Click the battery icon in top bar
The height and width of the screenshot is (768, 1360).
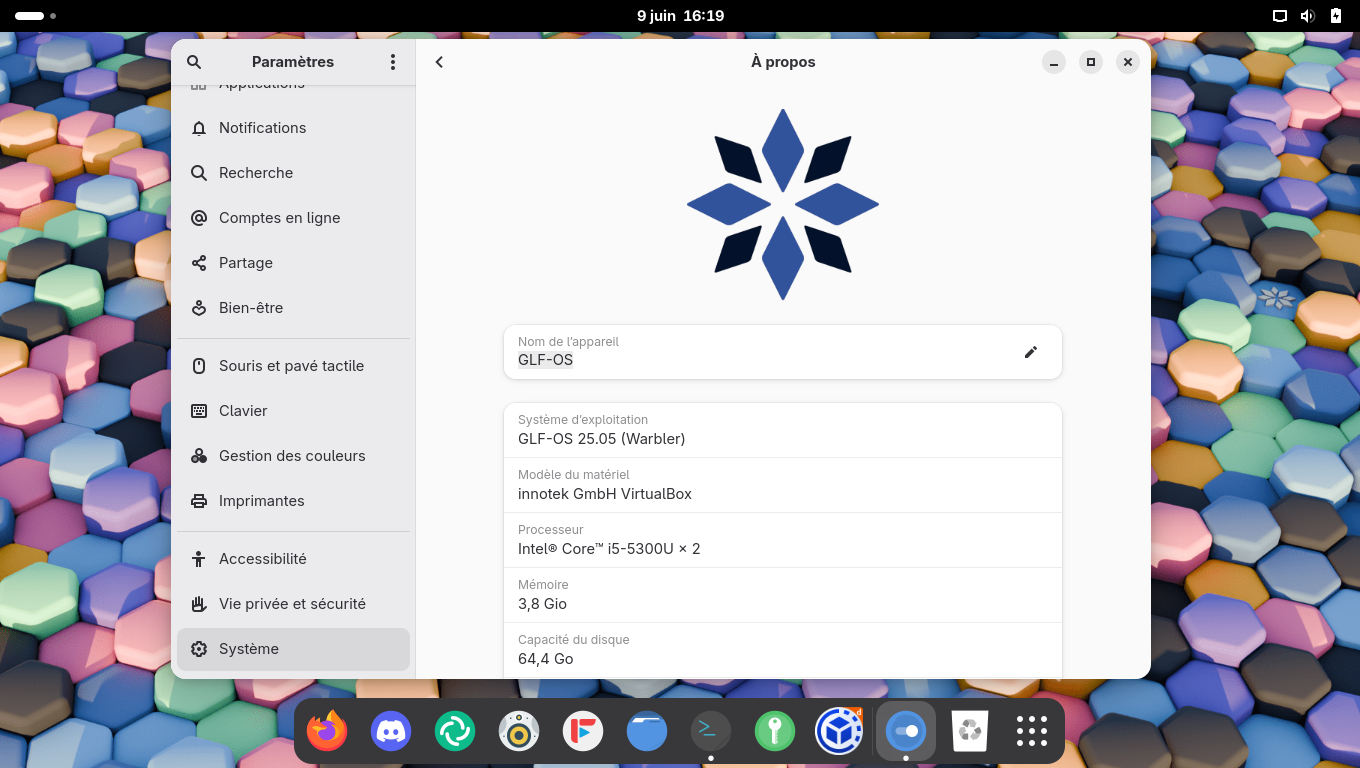pos(1336,16)
